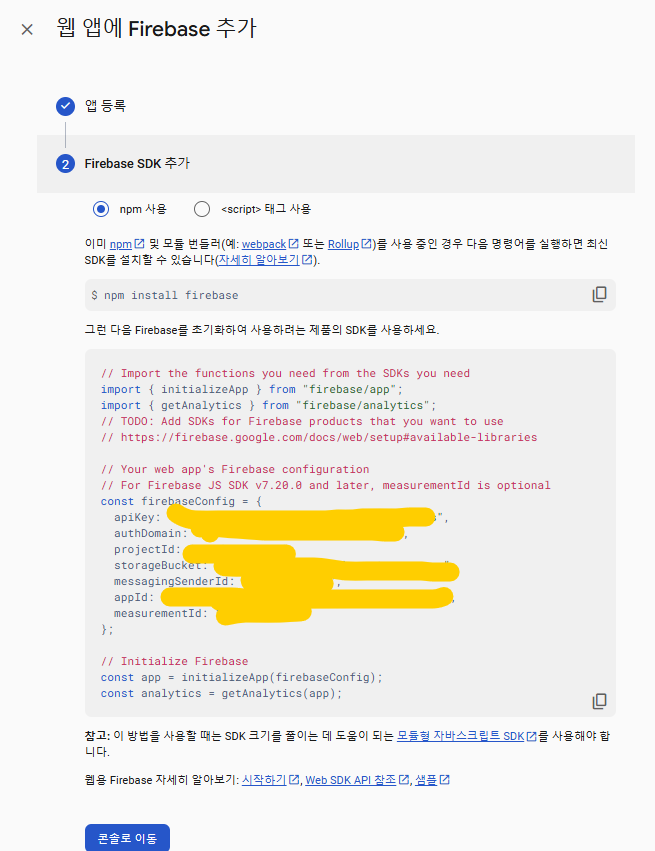Viewport: 655px width, 851px height.
Task: Copy the npm install firebase command
Action: click(599, 295)
